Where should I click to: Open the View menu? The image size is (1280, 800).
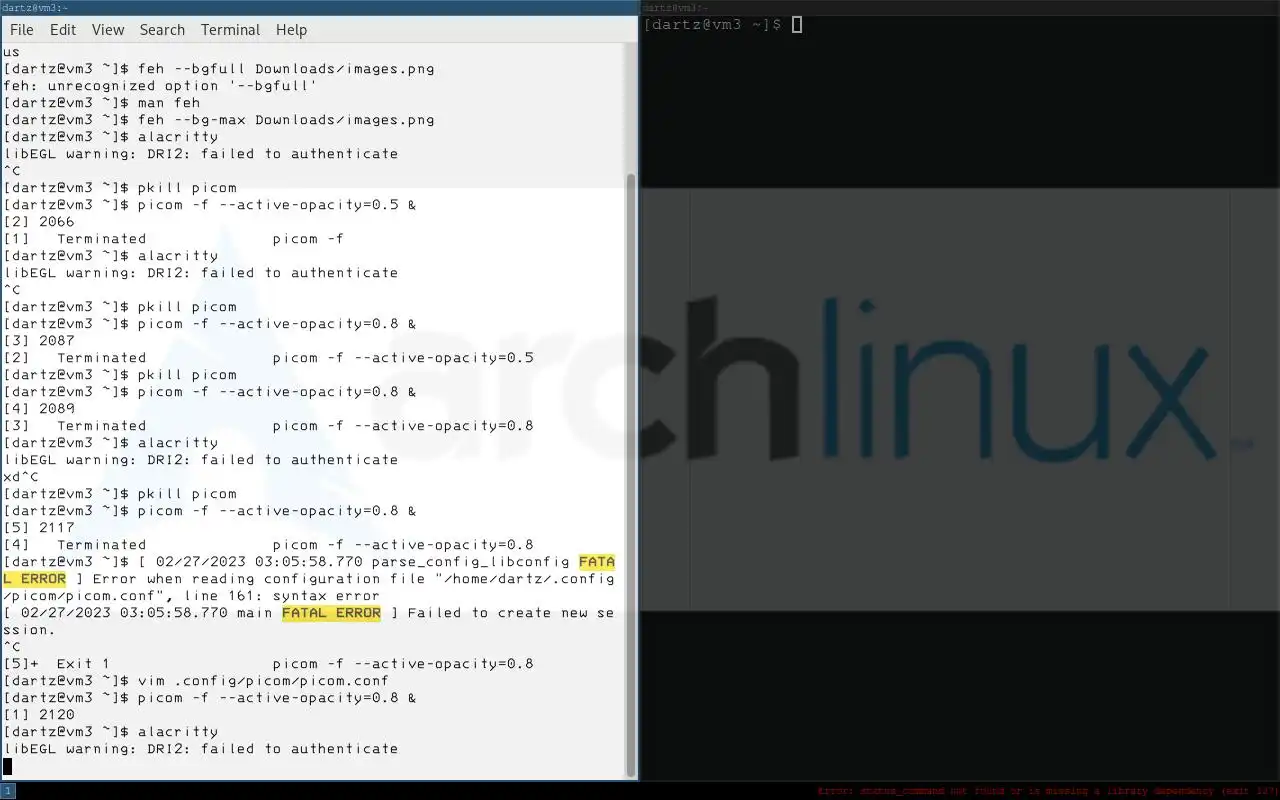pyautogui.click(x=108, y=30)
